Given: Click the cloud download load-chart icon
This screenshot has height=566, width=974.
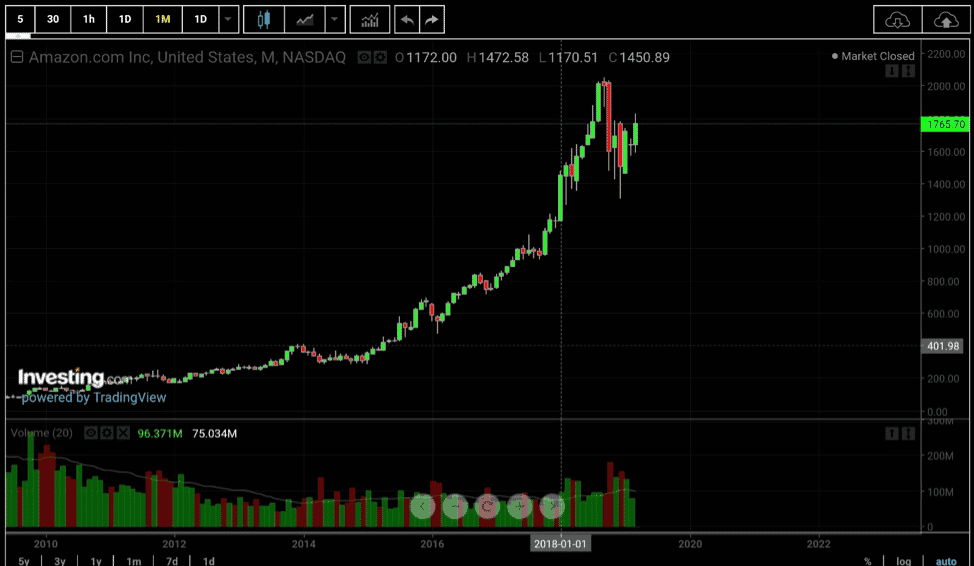Looking at the screenshot, I should (896, 19).
